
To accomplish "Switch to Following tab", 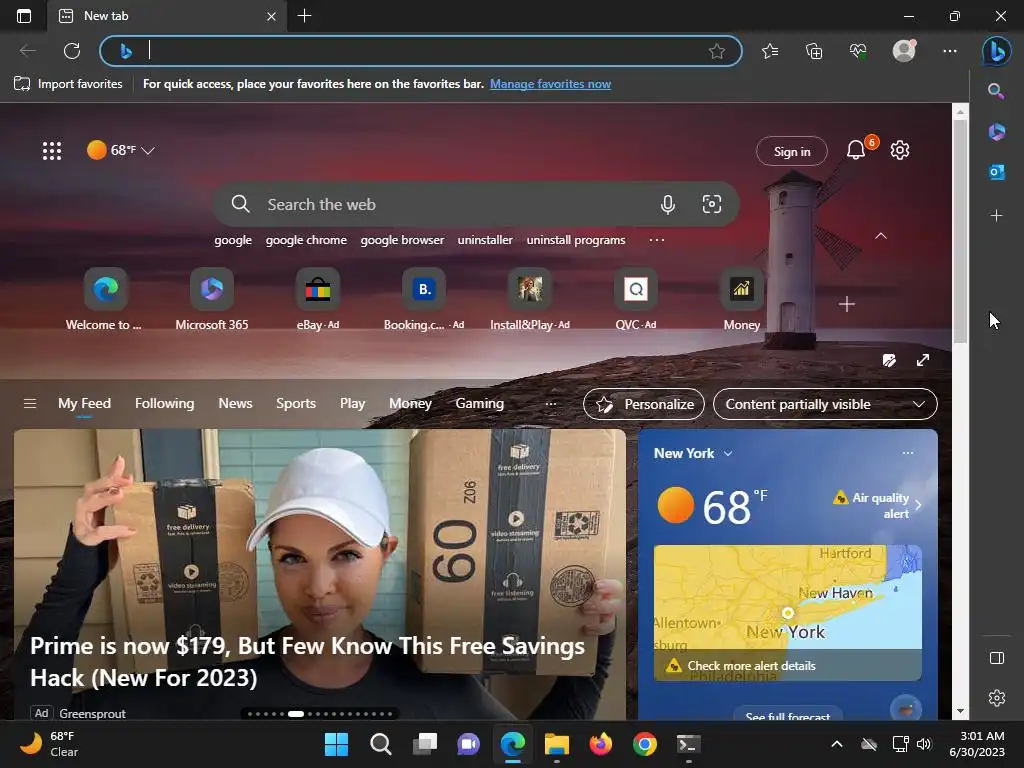I will [x=165, y=404].
